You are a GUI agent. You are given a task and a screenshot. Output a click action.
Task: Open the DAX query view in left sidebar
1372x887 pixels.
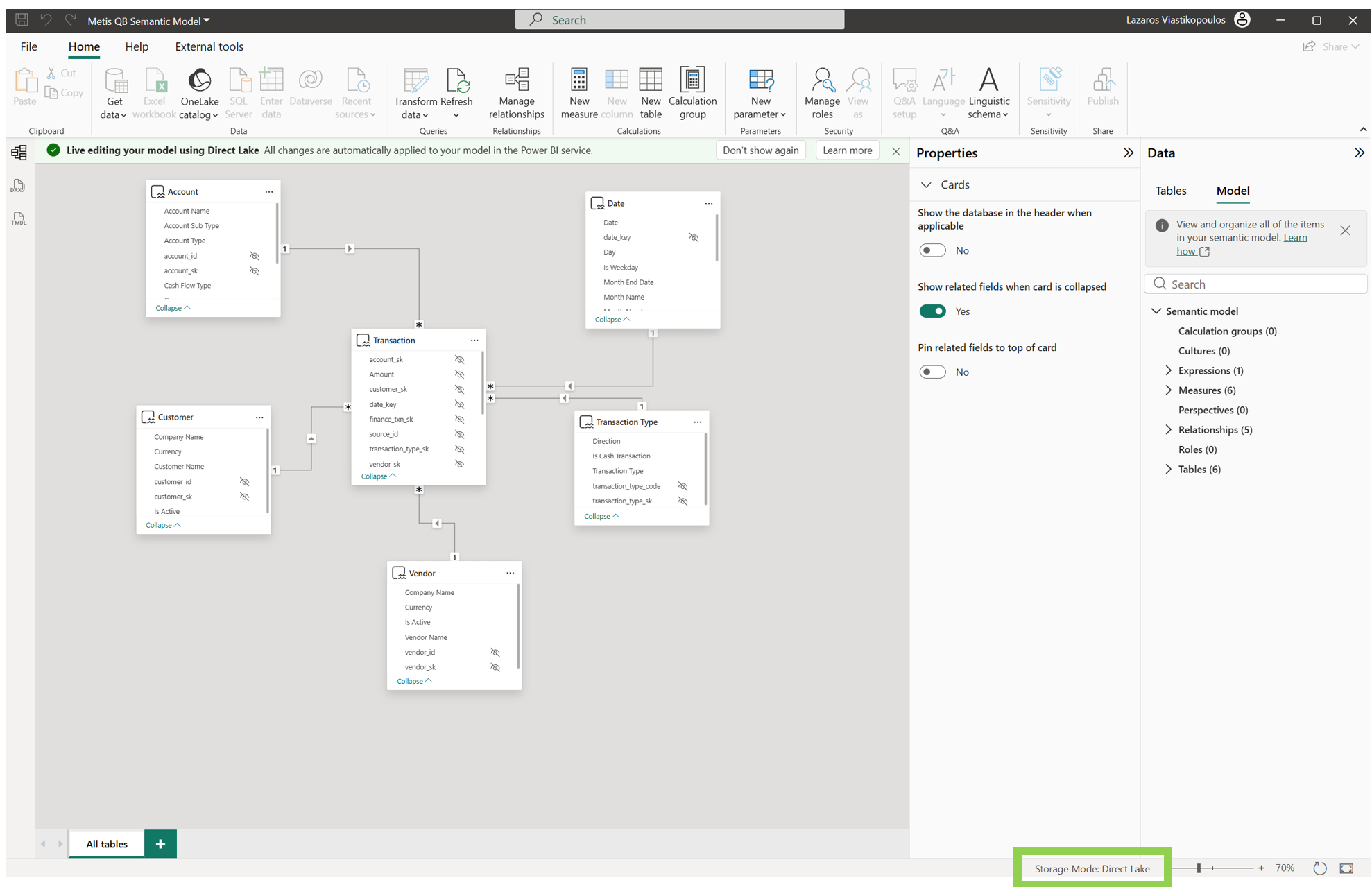(19, 186)
